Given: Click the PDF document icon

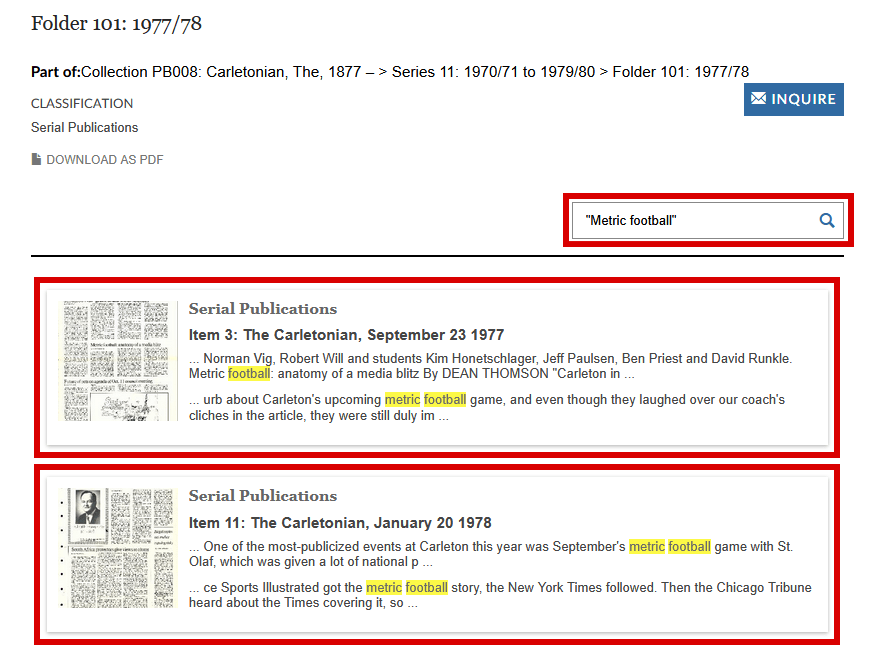Looking at the screenshot, I should click(36, 159).
